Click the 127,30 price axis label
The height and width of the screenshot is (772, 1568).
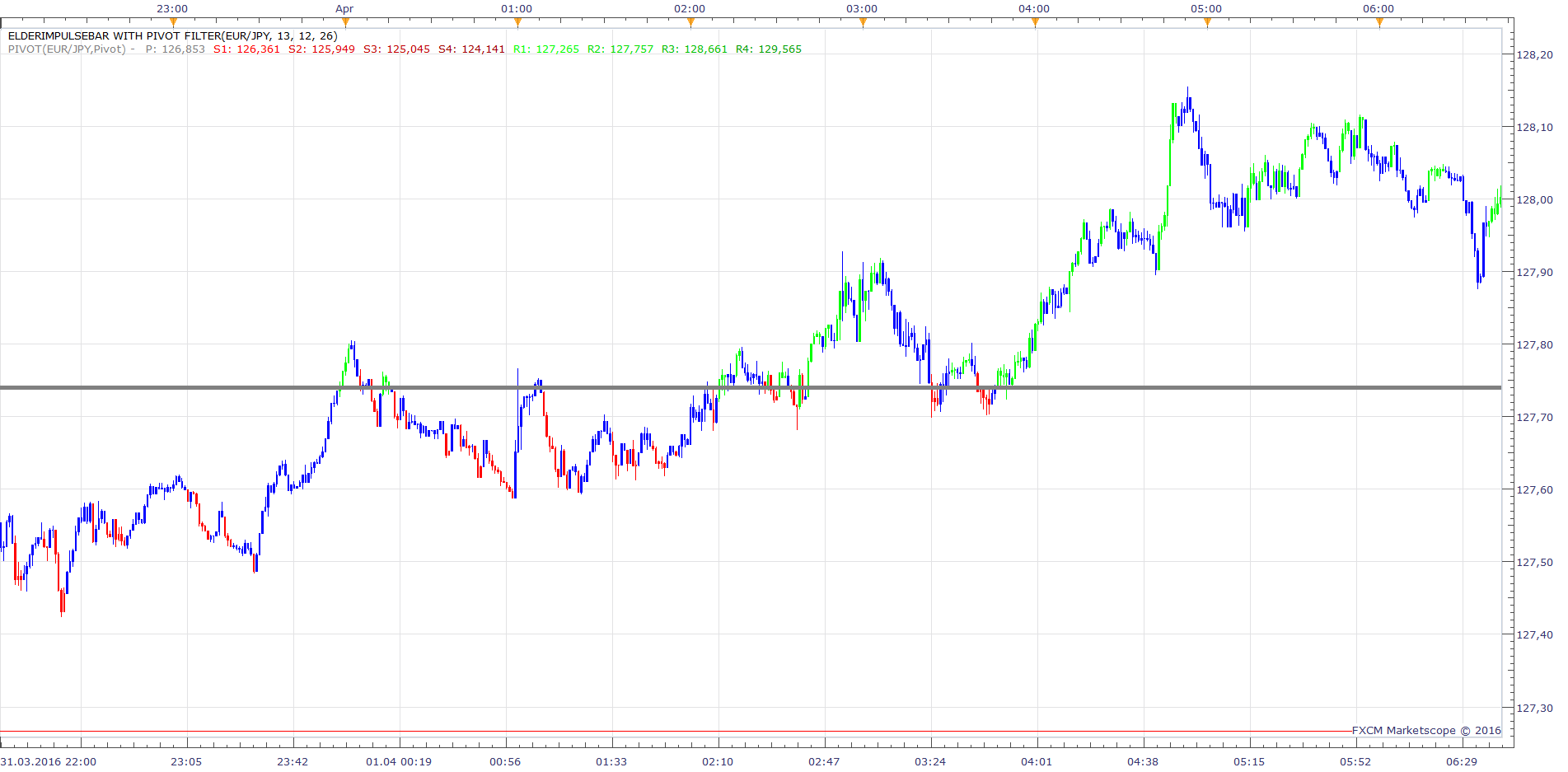pyautogui.click(x=1535, y=709)
